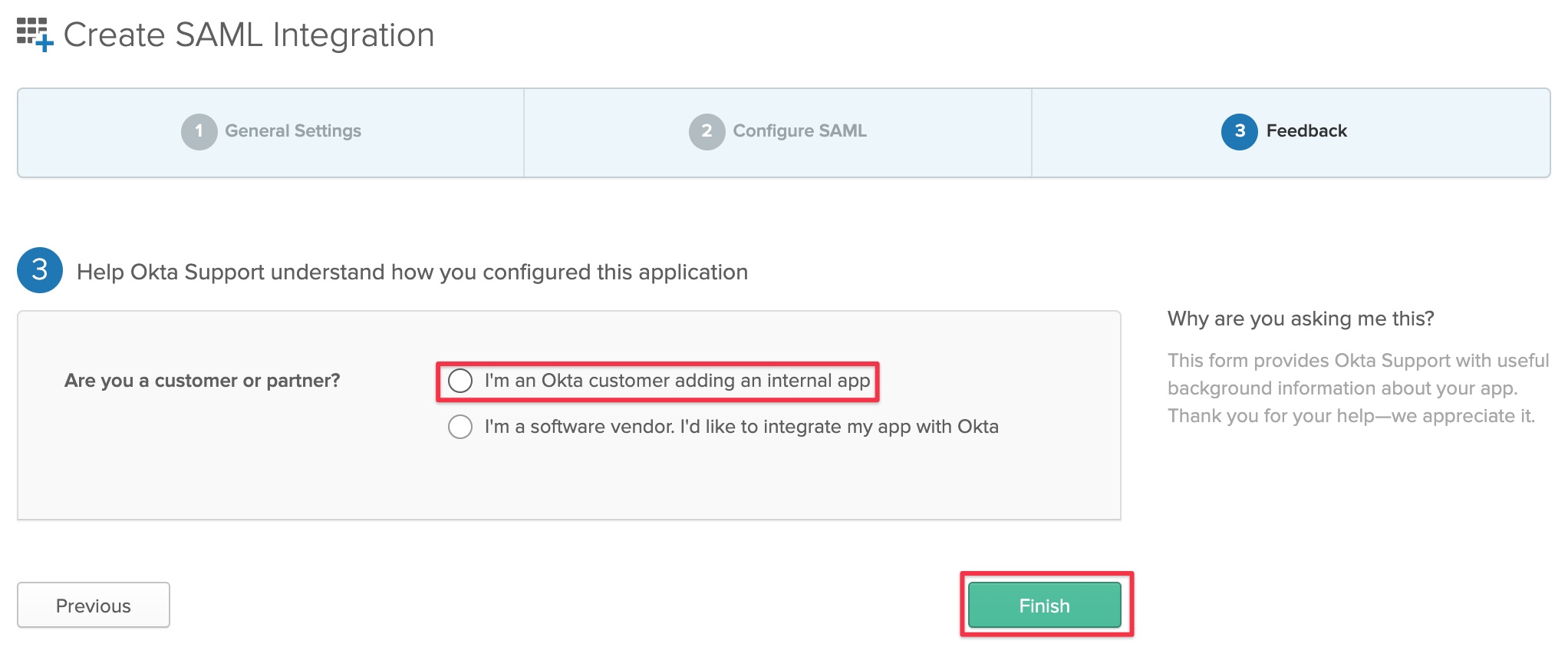This screenshot has height=657, width=1568.
Task: Click the Previous button
Action: point(94,606)
